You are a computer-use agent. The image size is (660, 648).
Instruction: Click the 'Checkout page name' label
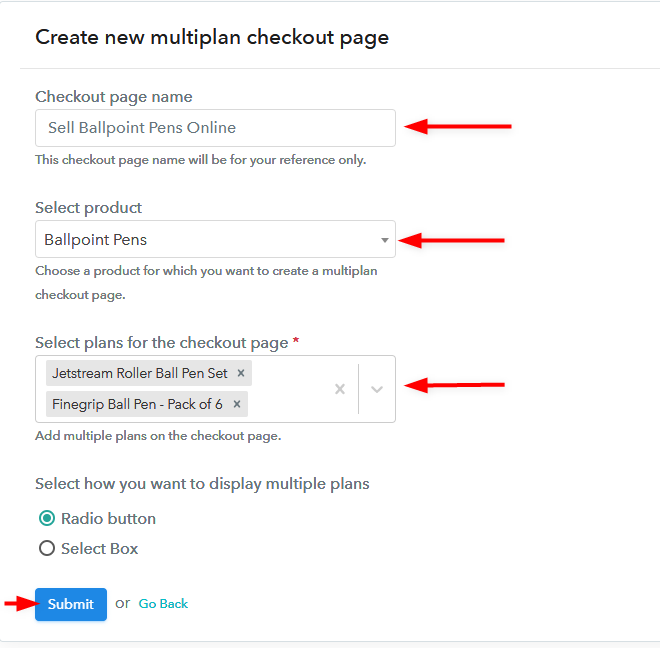click(x=114, y=97)
